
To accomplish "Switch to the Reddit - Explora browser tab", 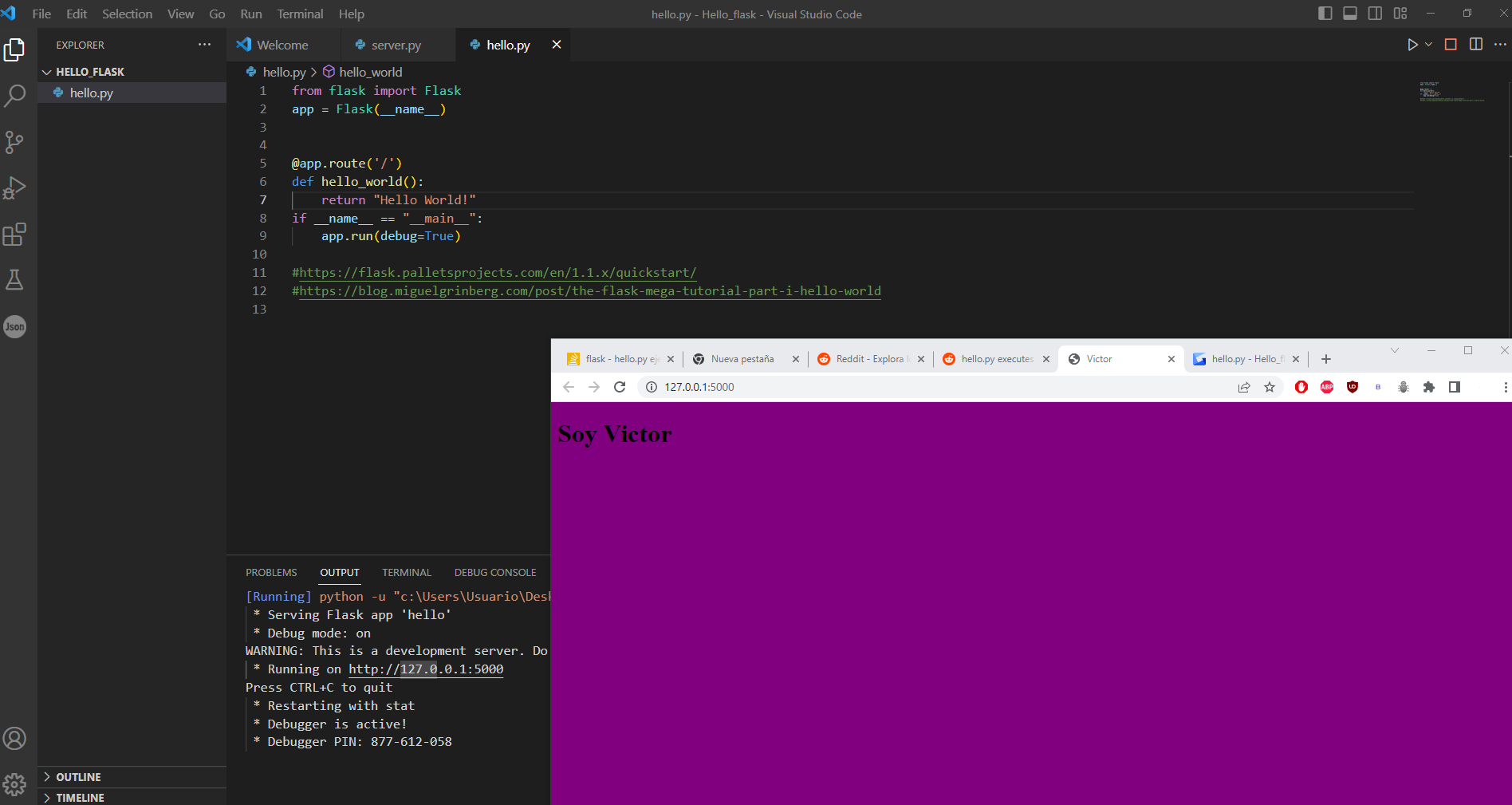I will [871, 359].
